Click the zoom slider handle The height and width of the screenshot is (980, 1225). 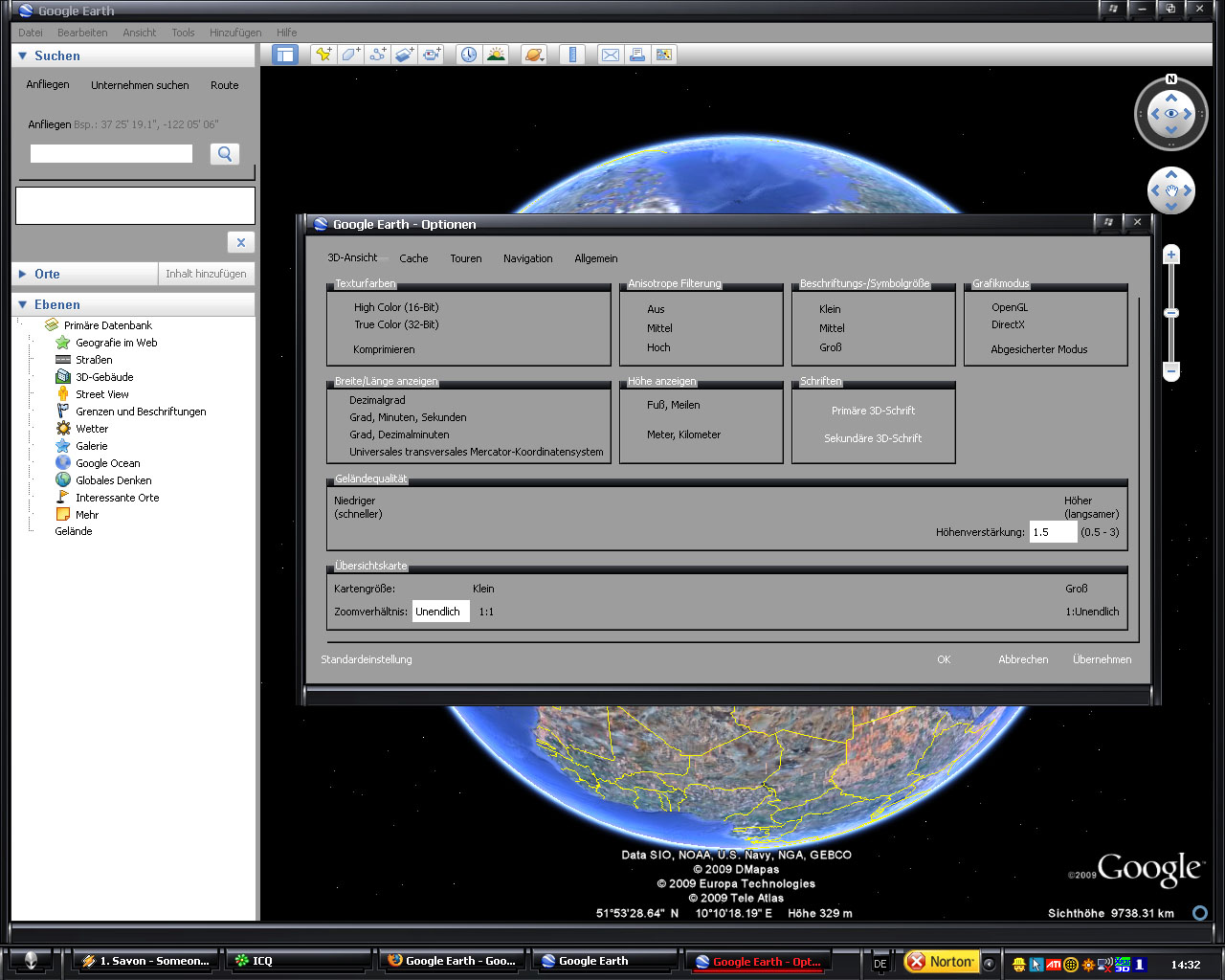coord(1171,313)
